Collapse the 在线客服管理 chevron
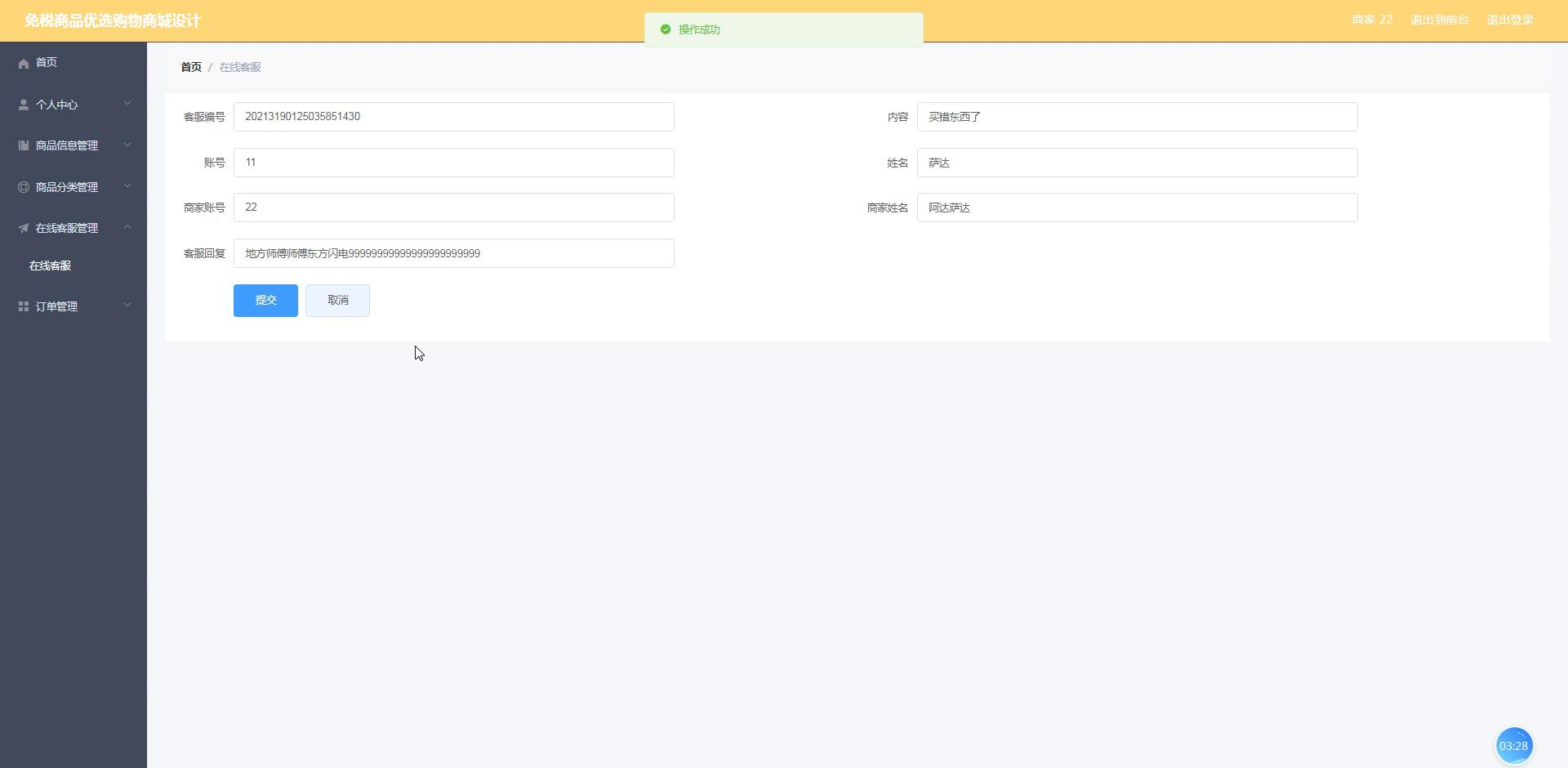 click(127, 227)
